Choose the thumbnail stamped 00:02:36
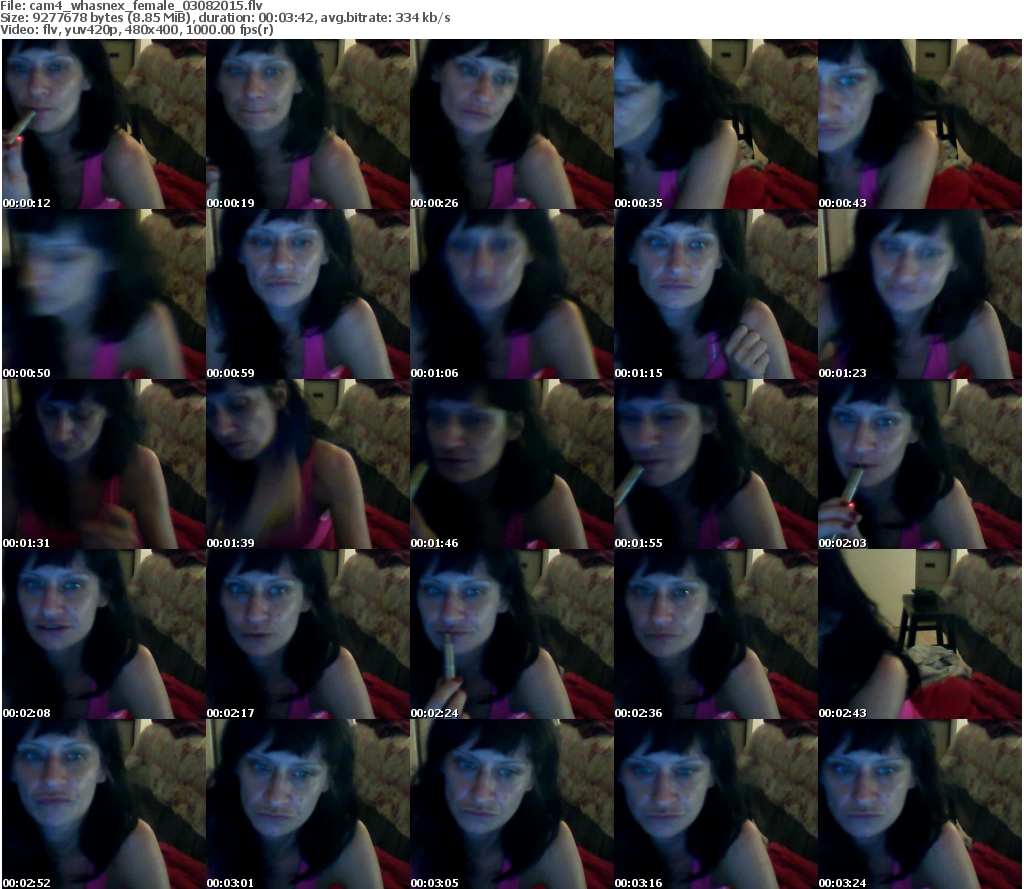 pos(715,634)
